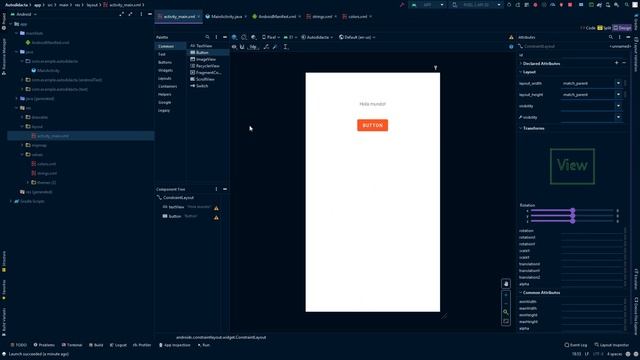
Task: Open the layout_width dropdown arrow
Action: pos(618,83)
